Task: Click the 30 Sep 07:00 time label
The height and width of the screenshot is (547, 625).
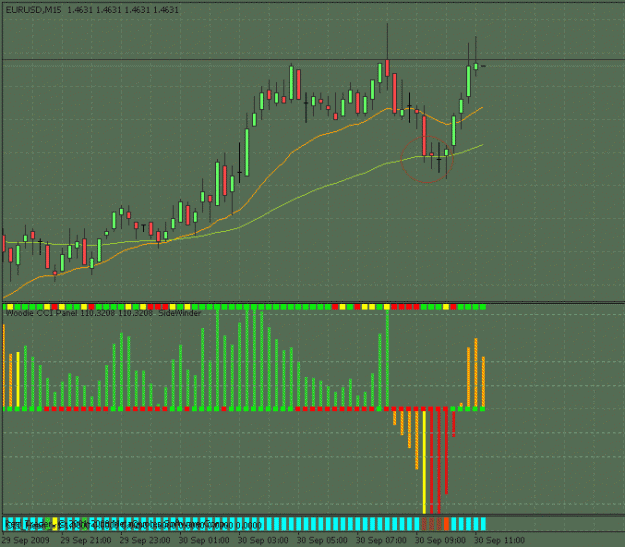Action: coord(381,540)
